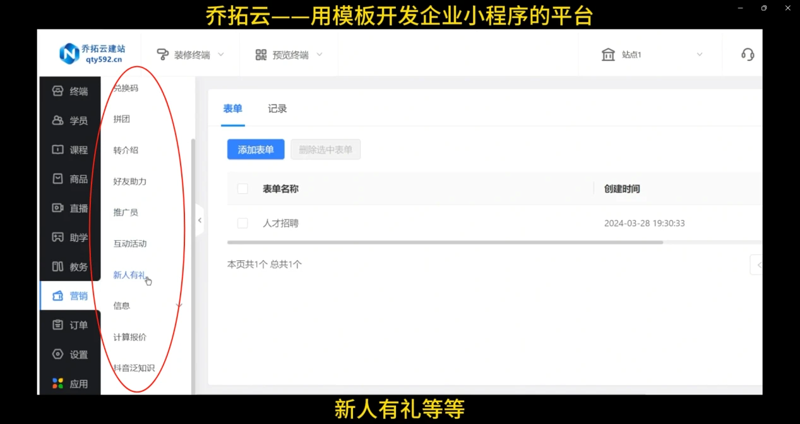Screen dimensions: 800x424
Task: Open the 站点1 site dropdown arrow
Action: [699, 55]
